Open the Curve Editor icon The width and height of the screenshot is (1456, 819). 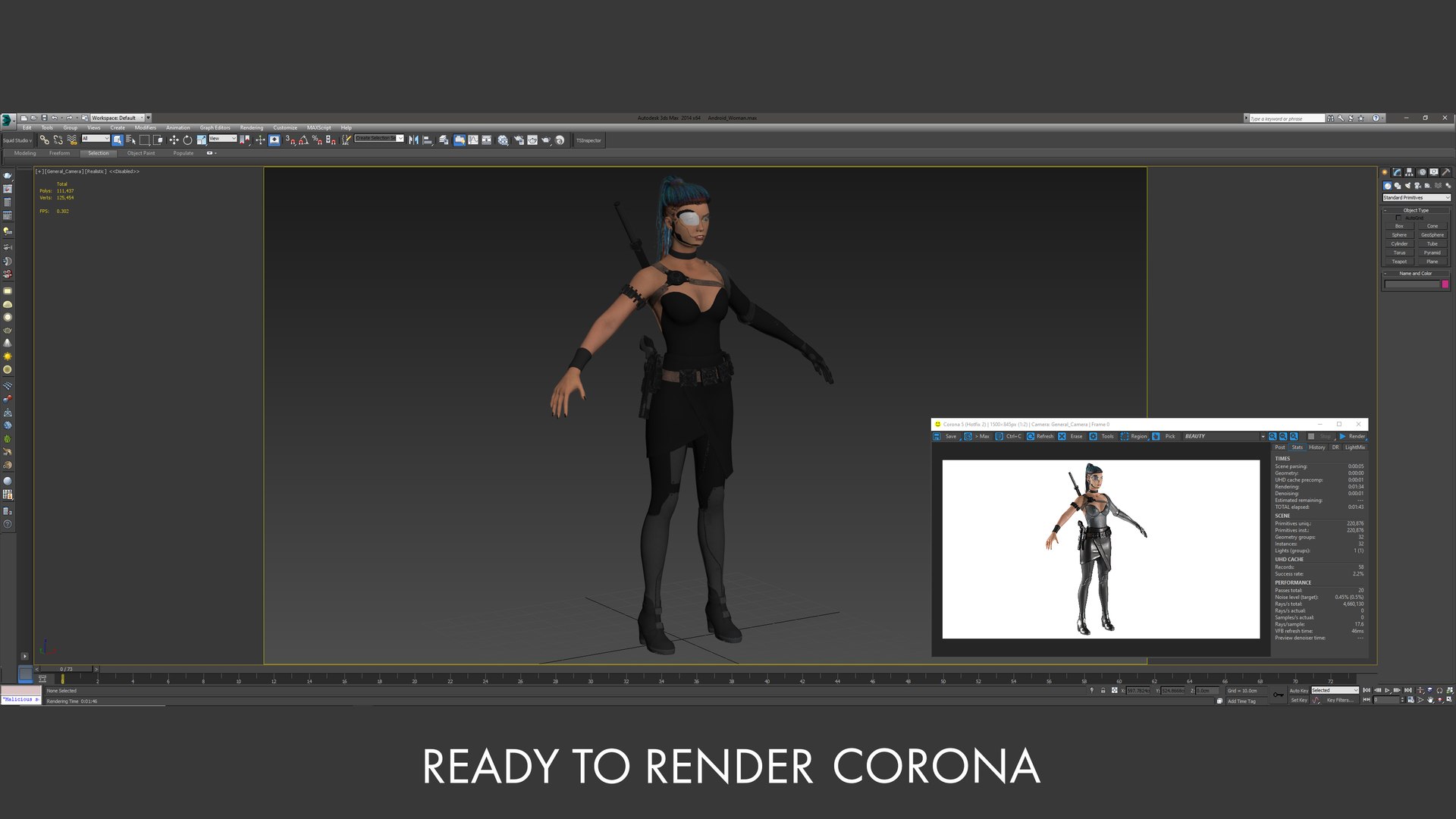click(x=473, y=140)
